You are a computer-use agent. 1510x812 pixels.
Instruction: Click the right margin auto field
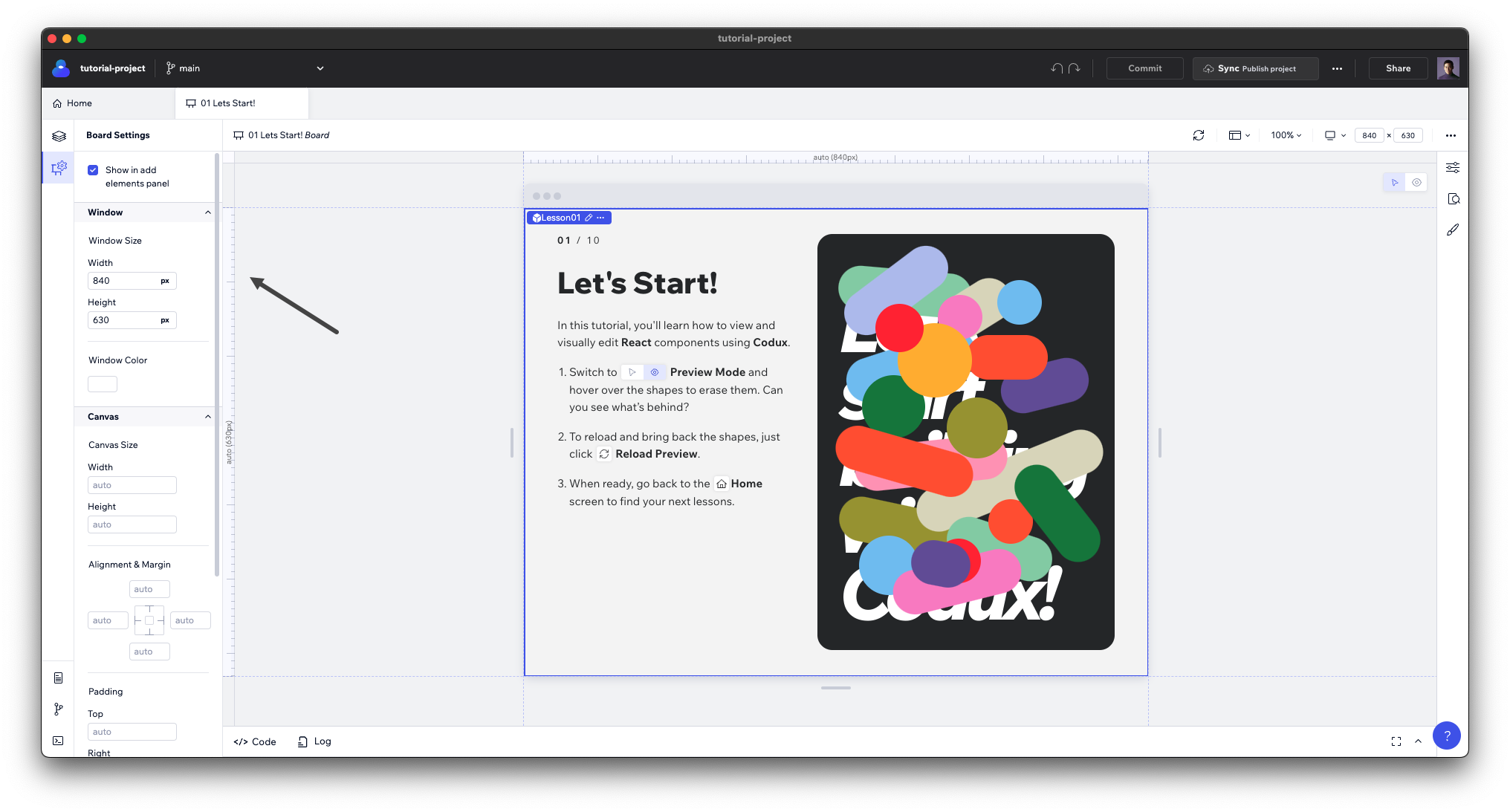190,620
